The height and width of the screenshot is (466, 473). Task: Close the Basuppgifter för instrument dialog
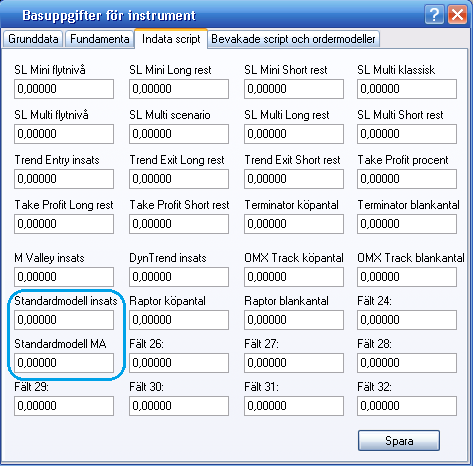click(457, 15)
